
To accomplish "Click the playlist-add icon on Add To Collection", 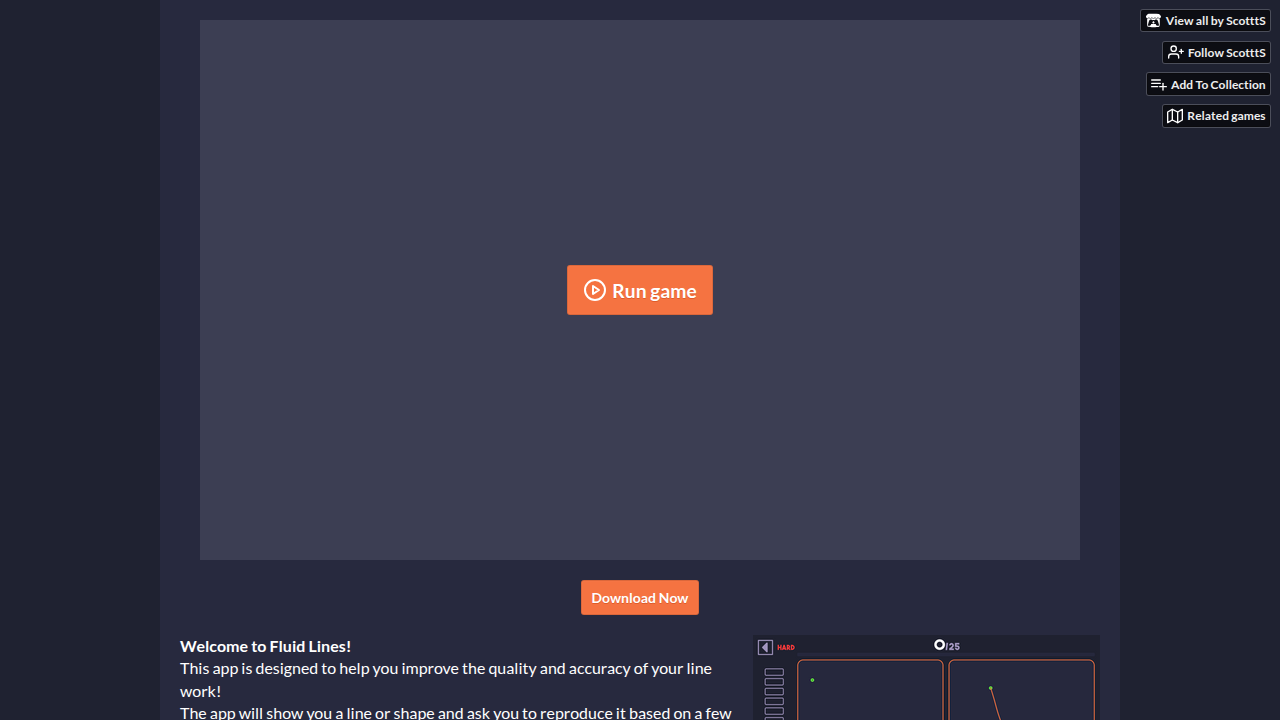I will (x=1158, y=85).
